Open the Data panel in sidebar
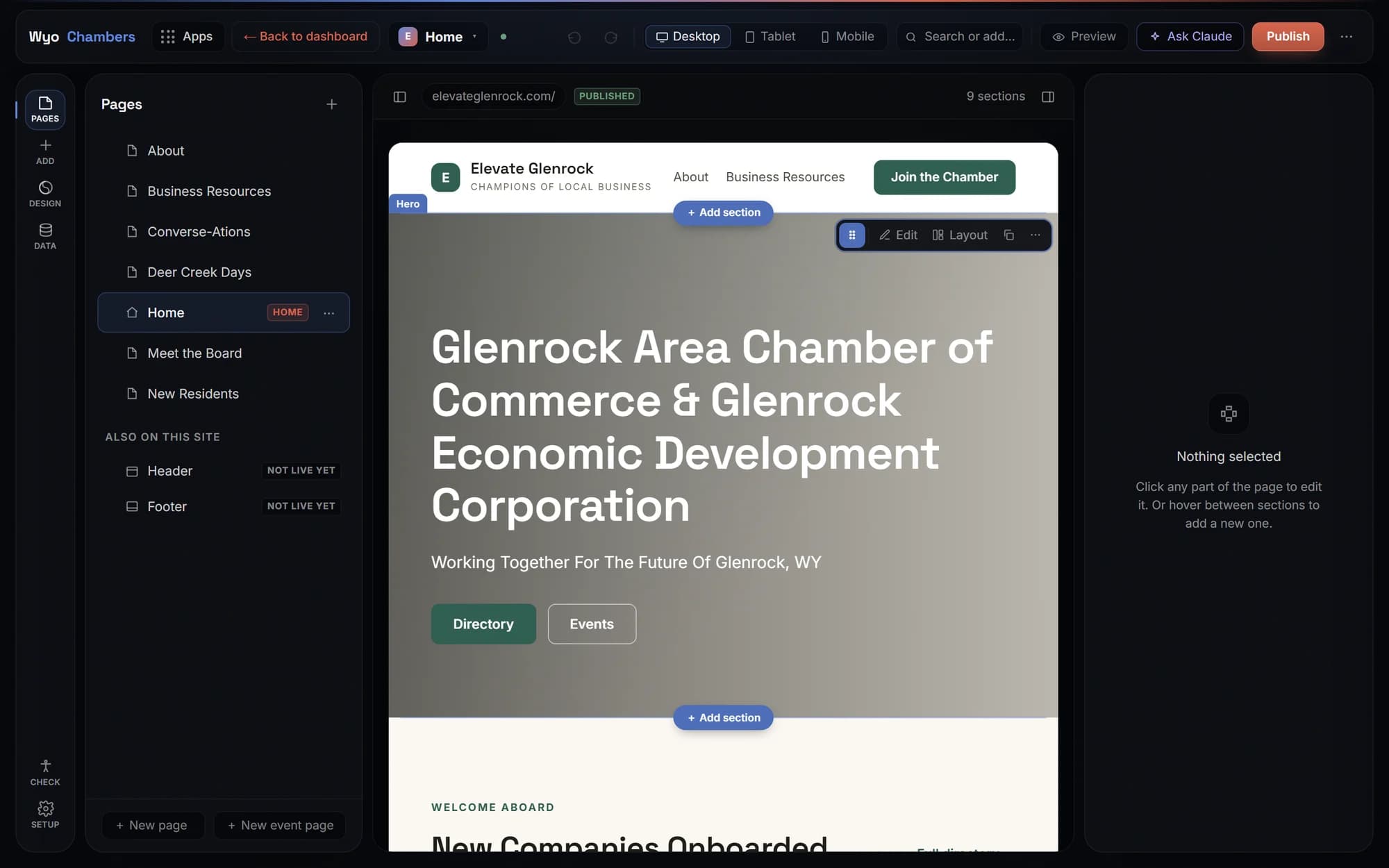The image size is (1389, 868). coord(45,236)
